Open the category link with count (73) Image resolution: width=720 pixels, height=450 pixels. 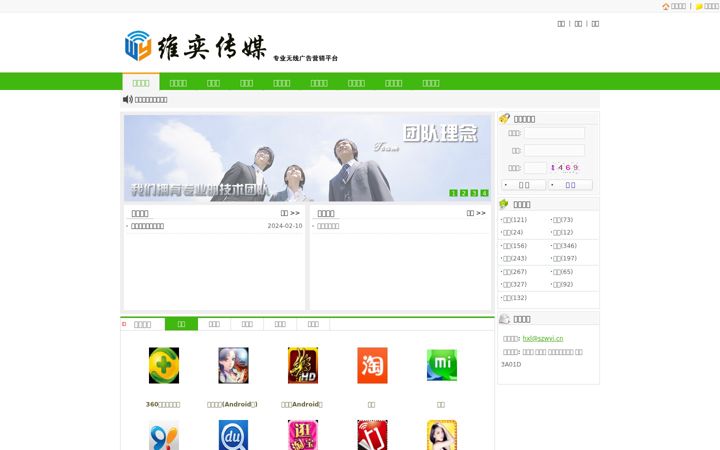coord(563,219)
